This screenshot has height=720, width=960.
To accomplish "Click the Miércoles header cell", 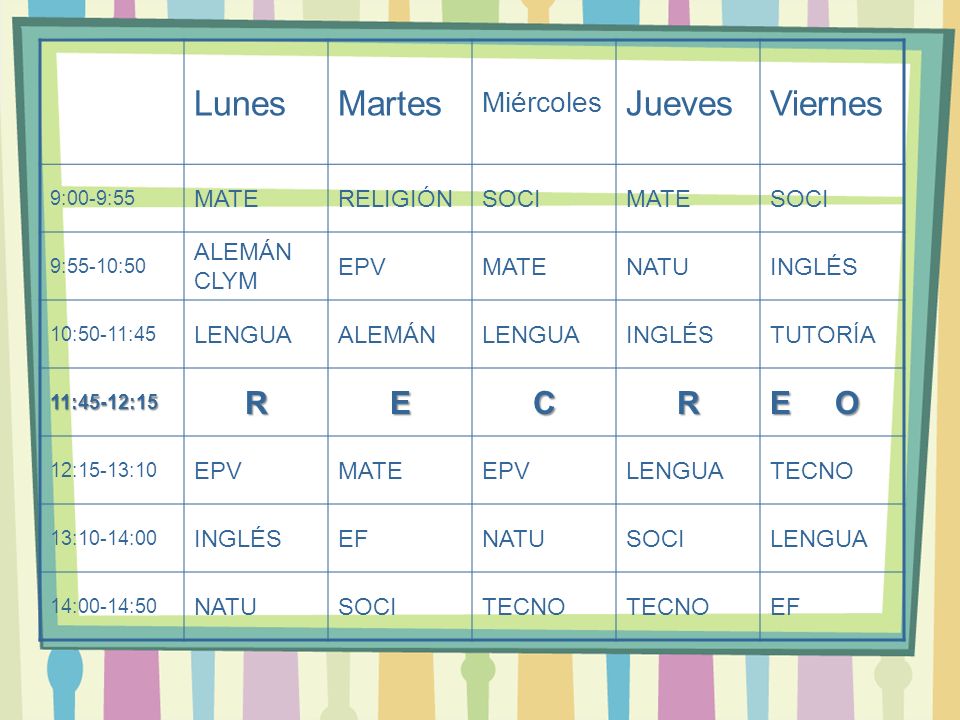I will tap(541, 103).
